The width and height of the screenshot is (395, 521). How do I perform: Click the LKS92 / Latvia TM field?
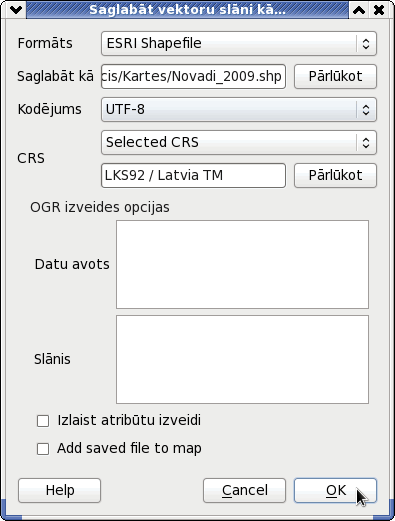click(x=193, y=176)
